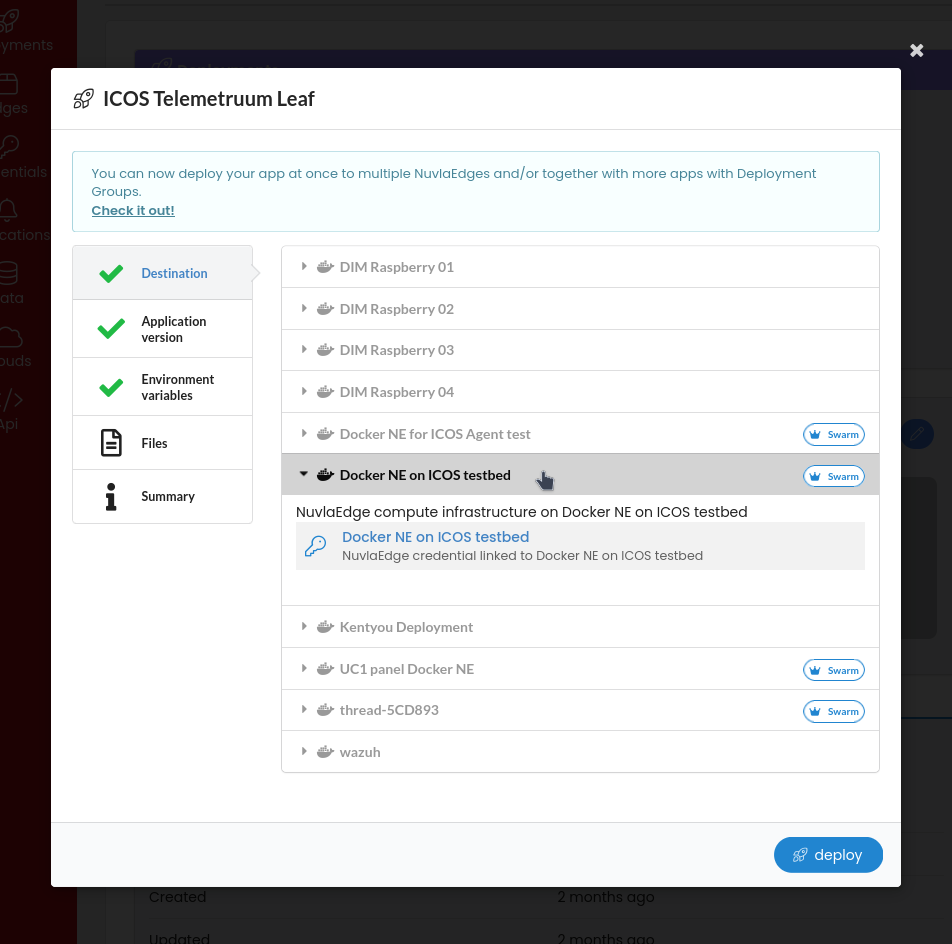Expand UC1 panel Docker NE arrow

pyautogui.click(x=304, y=668)
